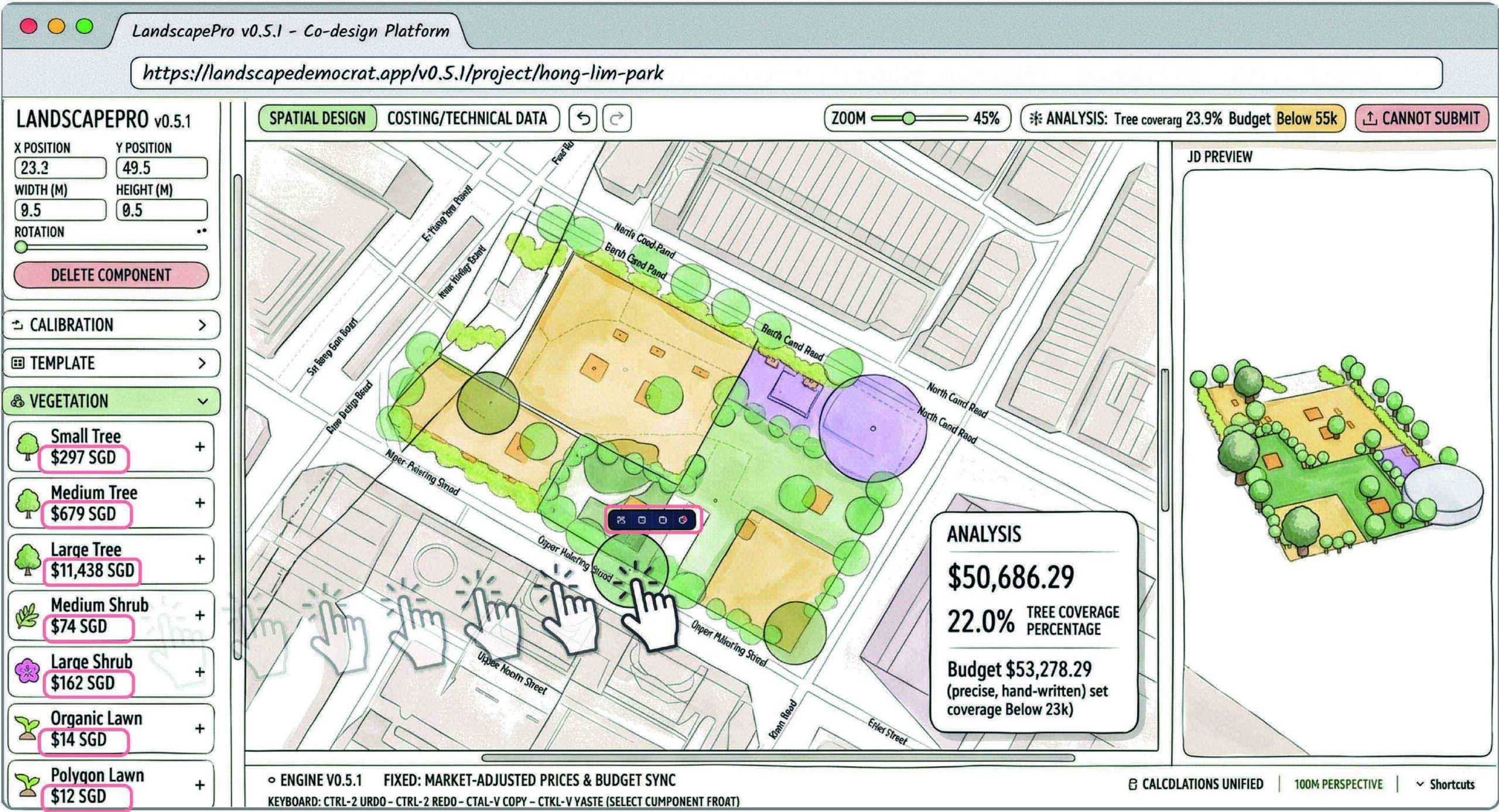Add a Small Tree with its plus button

(200, 447)
